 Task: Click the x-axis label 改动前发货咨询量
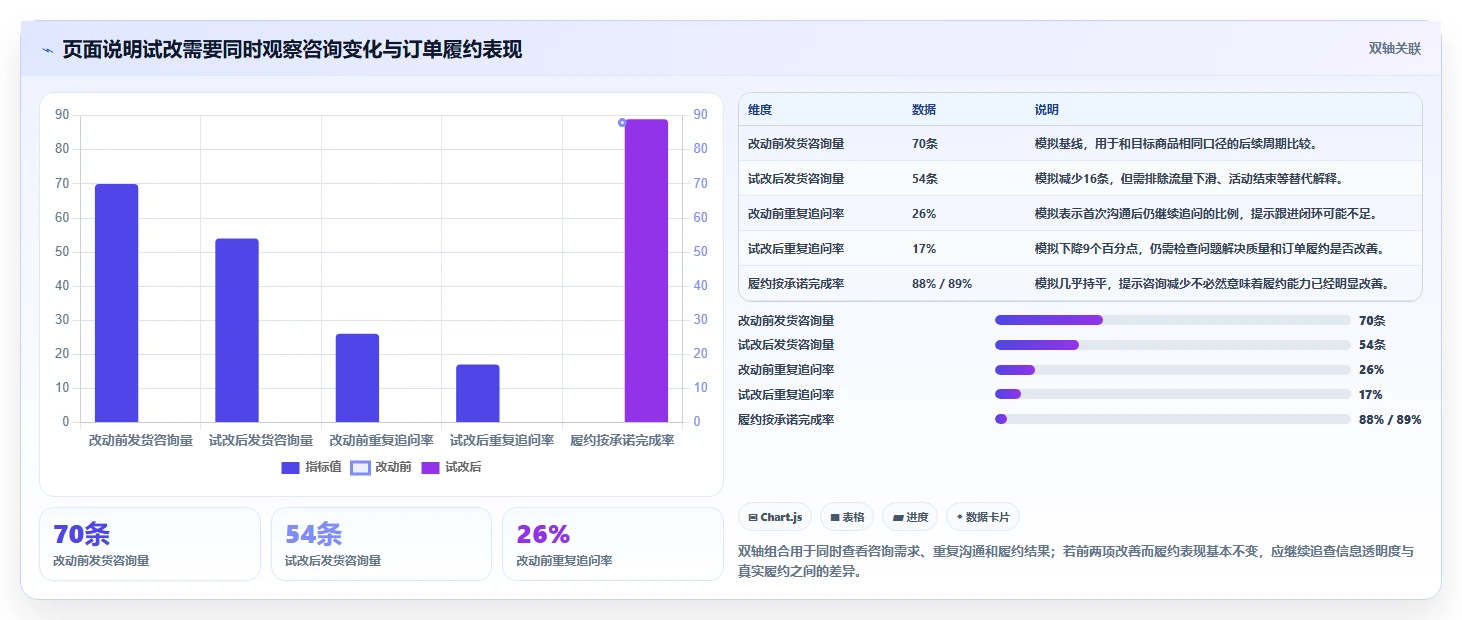141,440
